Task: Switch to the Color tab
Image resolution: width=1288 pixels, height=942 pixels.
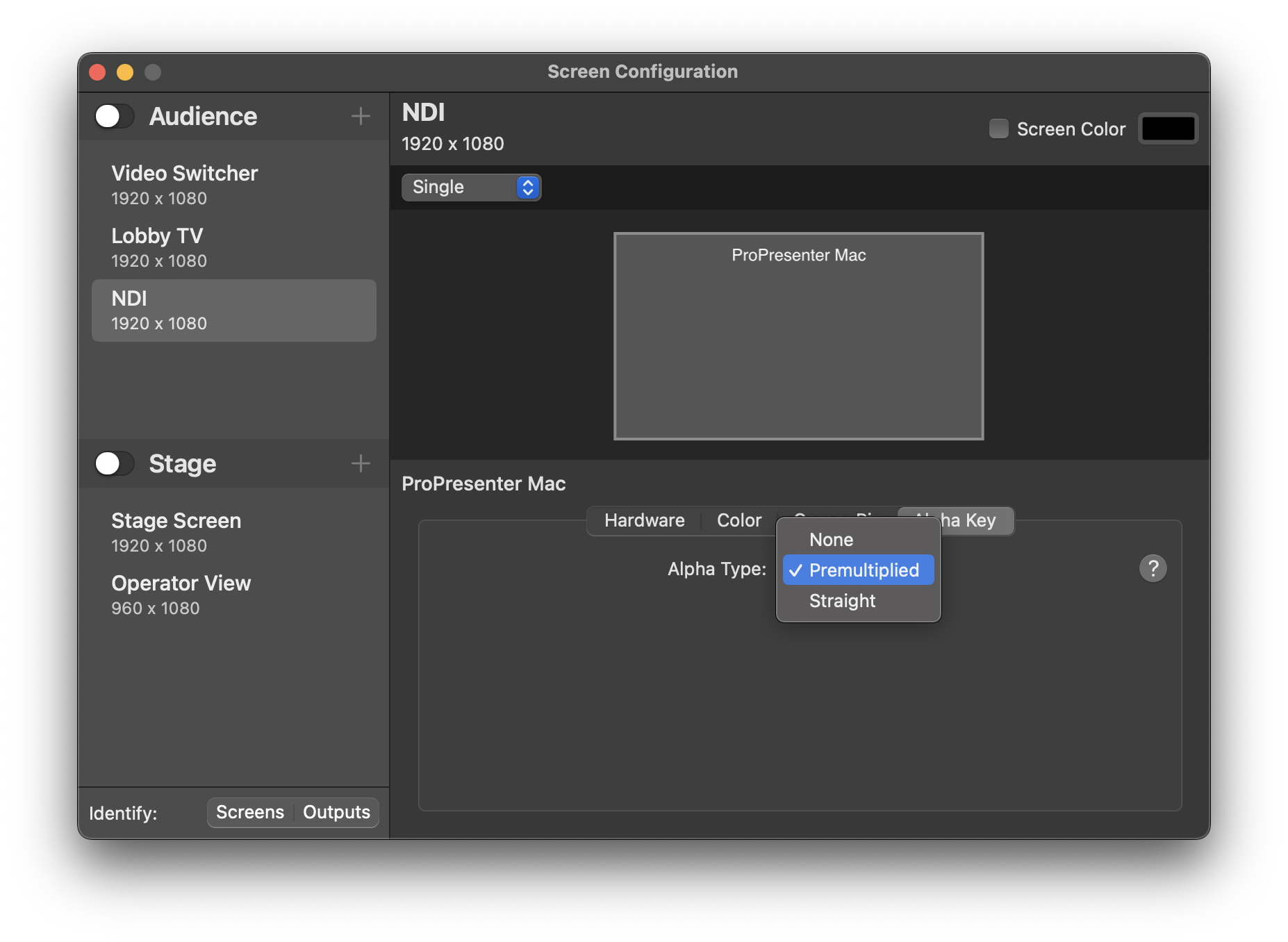Action: (x=739, y=520)
